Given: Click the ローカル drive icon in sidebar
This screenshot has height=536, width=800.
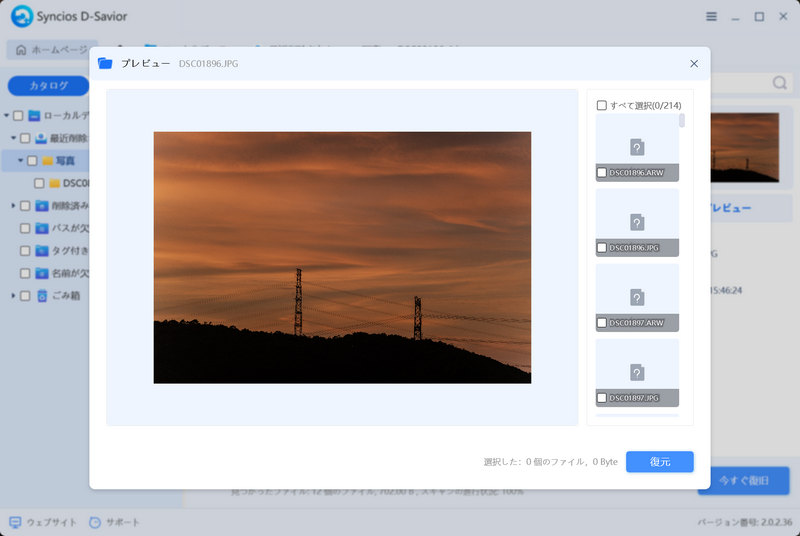Looking at the screenshot, I should [x=34, y=115].
